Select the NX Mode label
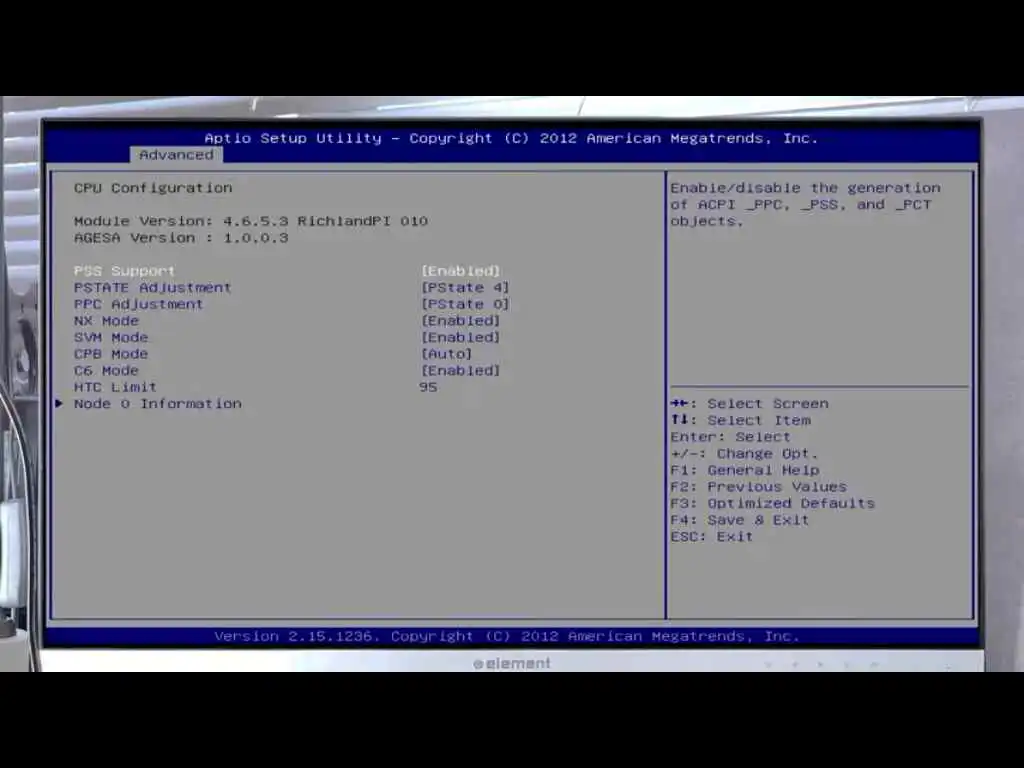This screenshot has width=1024, height=768. pyautogui.click(x=106, y=321)
